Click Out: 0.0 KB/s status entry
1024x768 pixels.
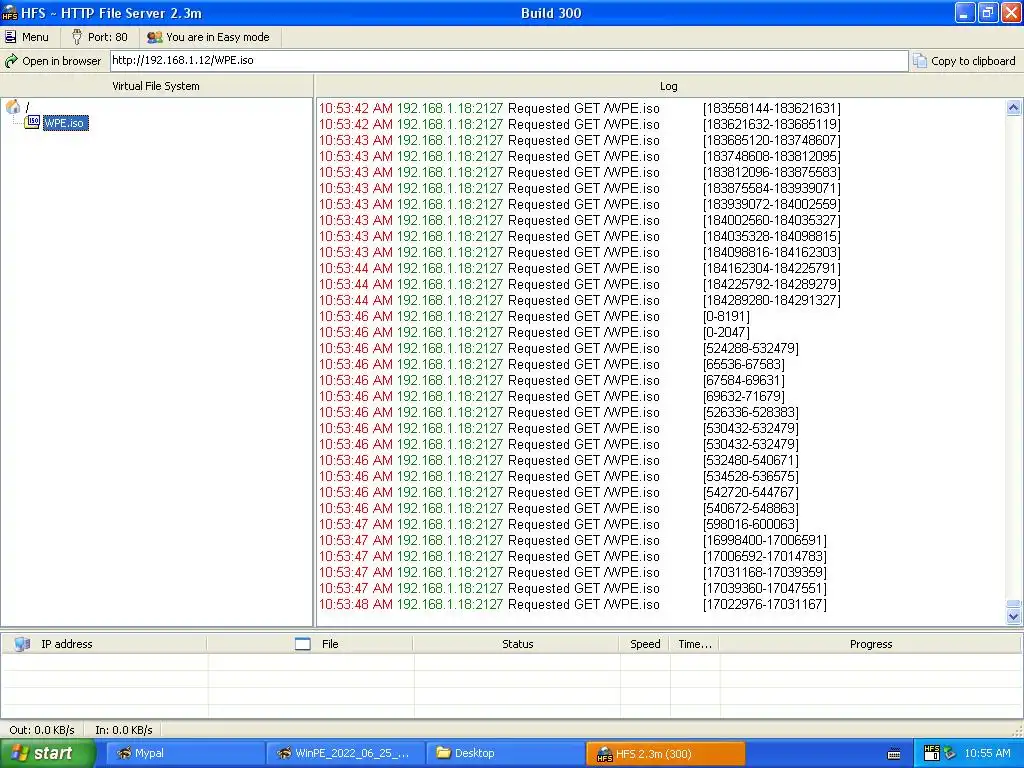[42, 729]
